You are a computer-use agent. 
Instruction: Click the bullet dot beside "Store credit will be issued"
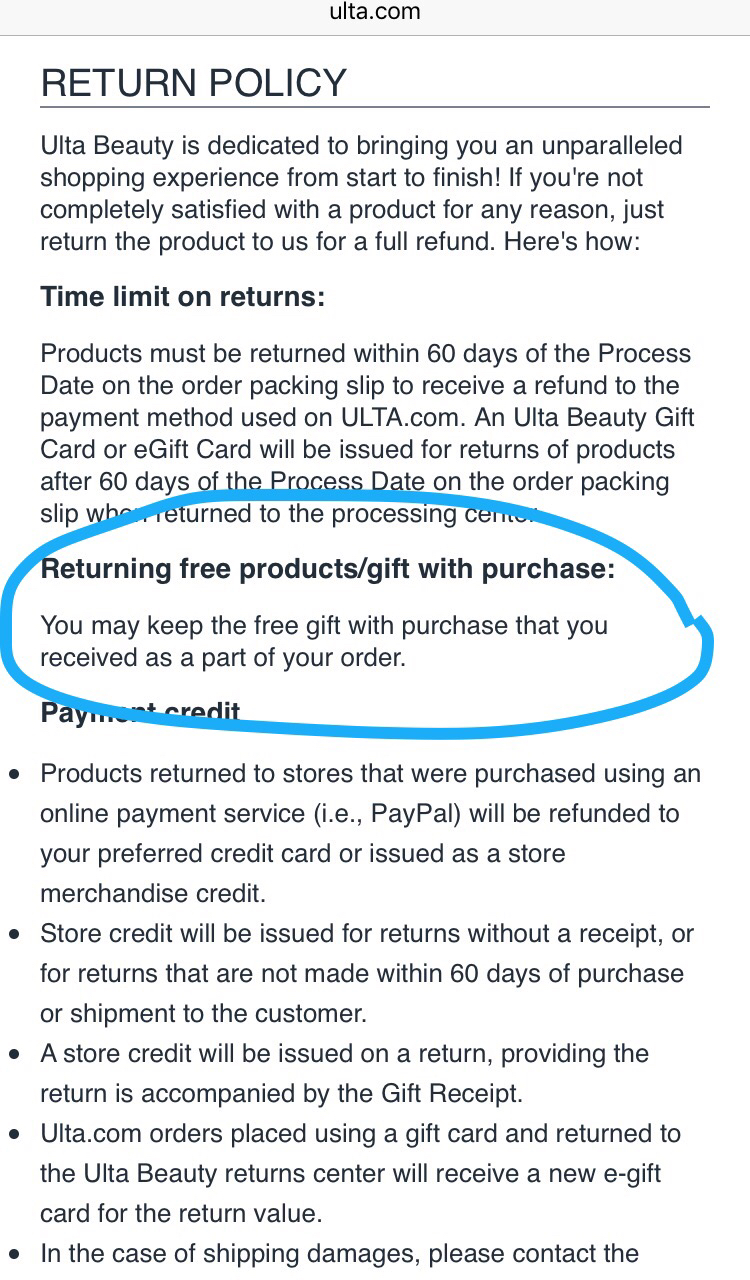(x=14, y=935)
